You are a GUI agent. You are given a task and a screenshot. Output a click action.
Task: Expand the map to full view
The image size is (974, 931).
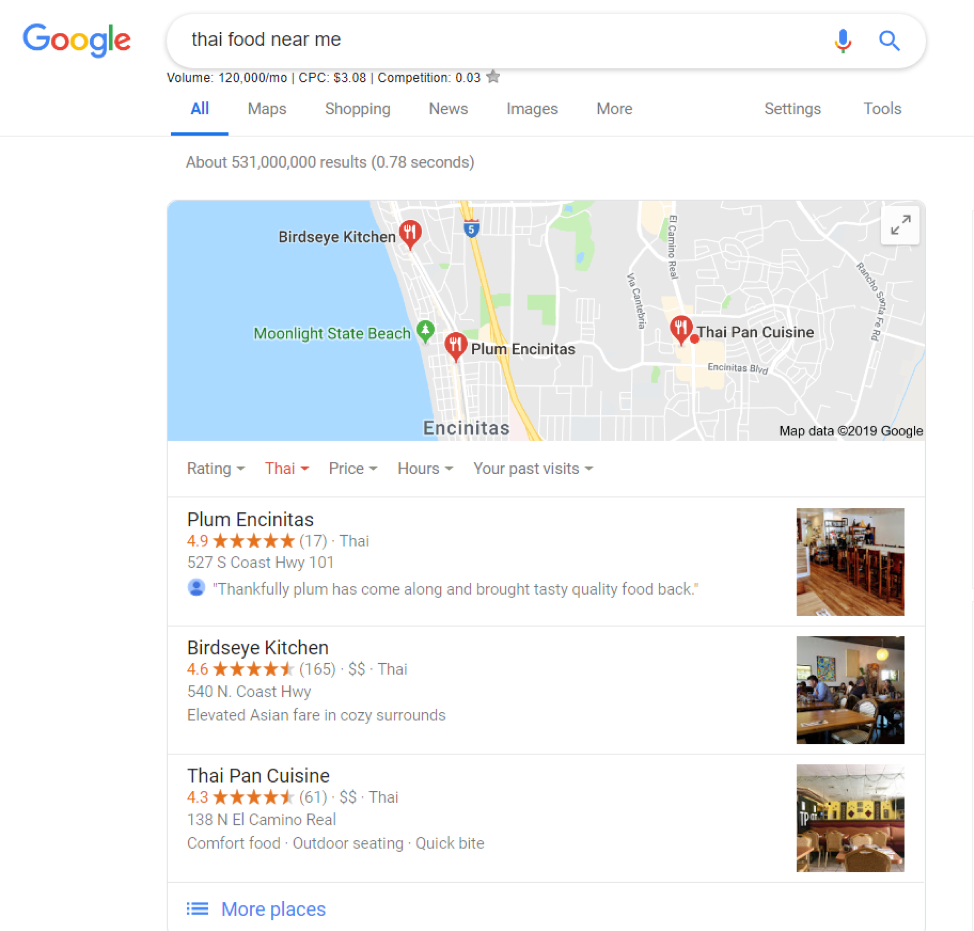click(900, 225)
